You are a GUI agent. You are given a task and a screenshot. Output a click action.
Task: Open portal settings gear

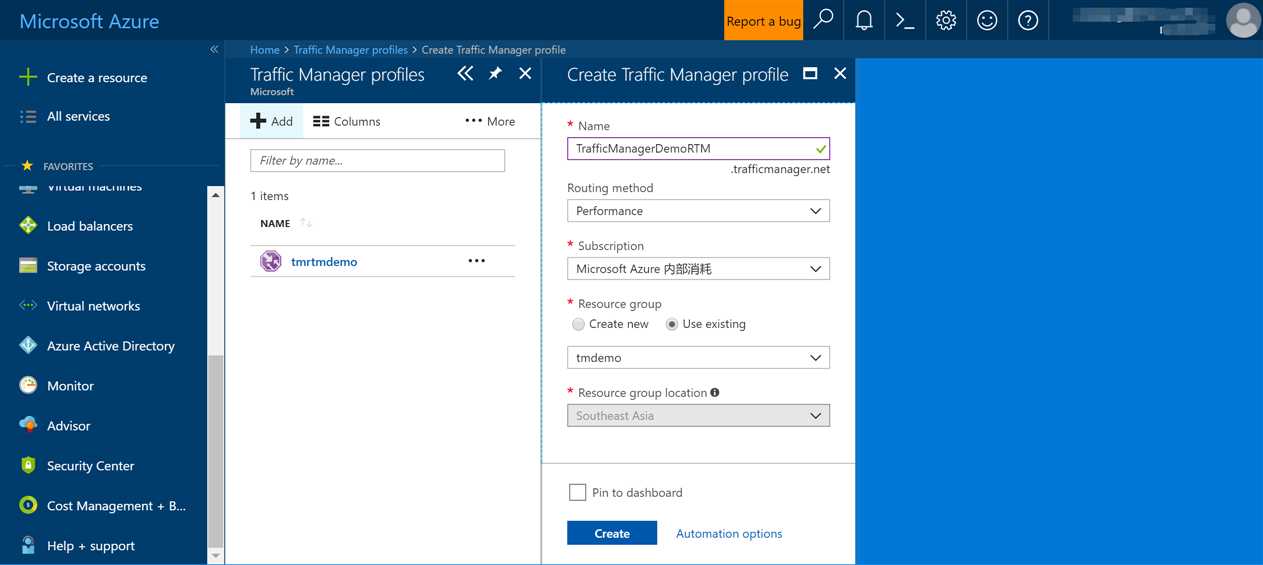click(x=946, y=20)
